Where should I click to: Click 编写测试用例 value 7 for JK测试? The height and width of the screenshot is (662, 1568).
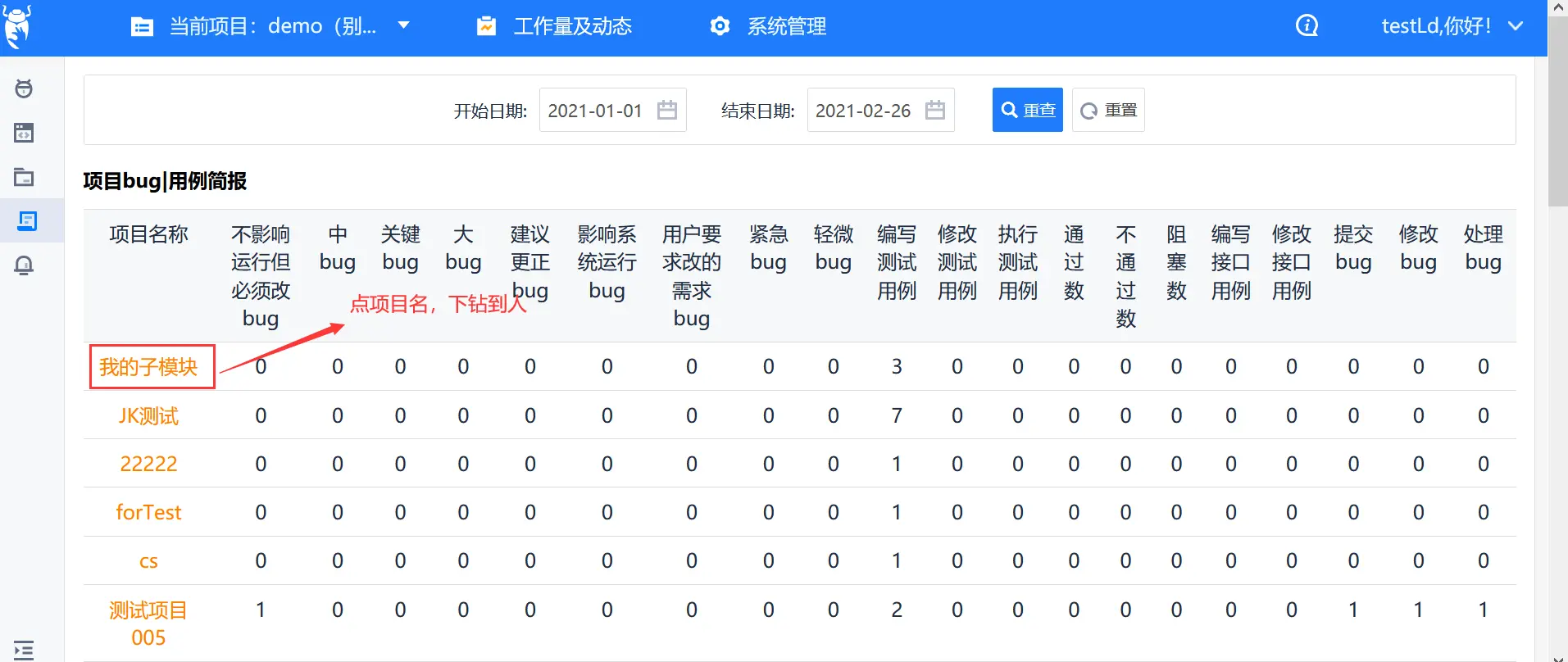tap(897, 415)
